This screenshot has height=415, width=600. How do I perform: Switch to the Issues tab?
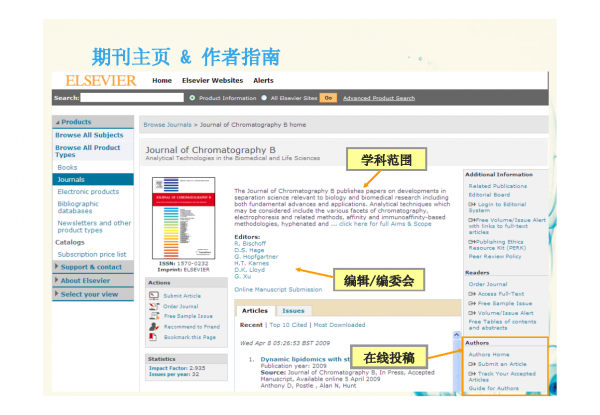293,311
